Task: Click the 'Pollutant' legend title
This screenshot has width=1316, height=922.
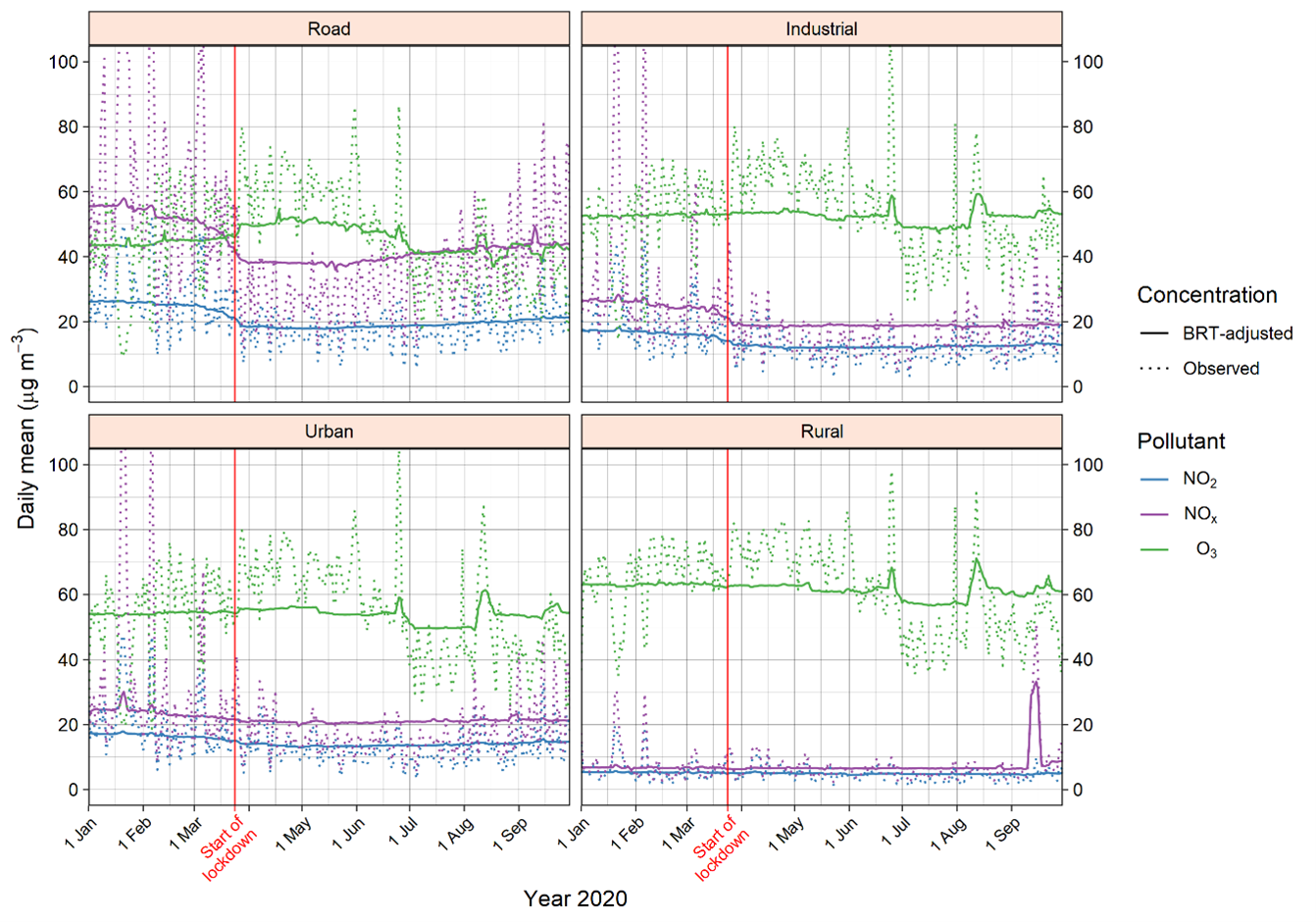Action: click(x=1181, y=441)
